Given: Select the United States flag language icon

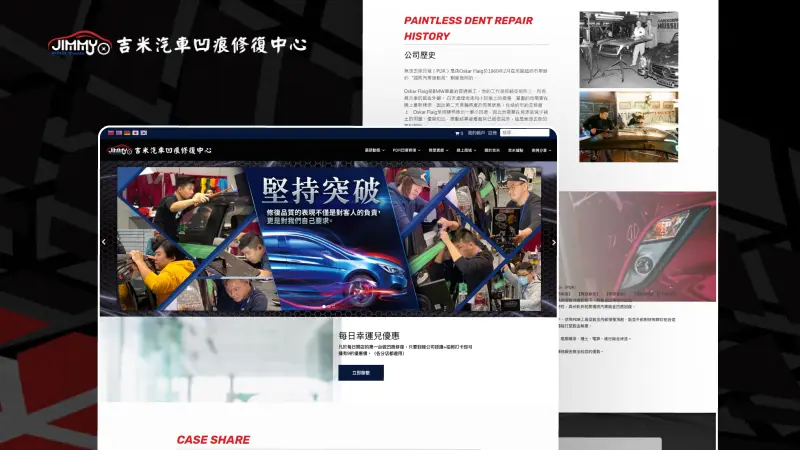Looking at the screenshot, I should [x=119, y=133].
